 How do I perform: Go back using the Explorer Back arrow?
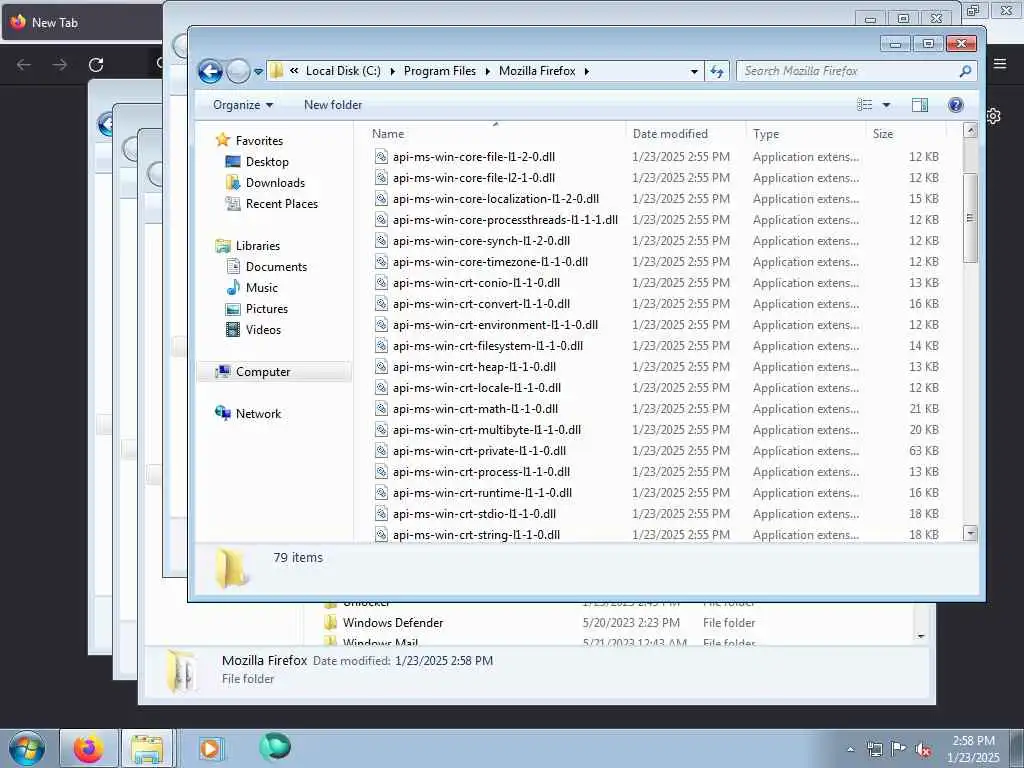(x=210, y=71)
